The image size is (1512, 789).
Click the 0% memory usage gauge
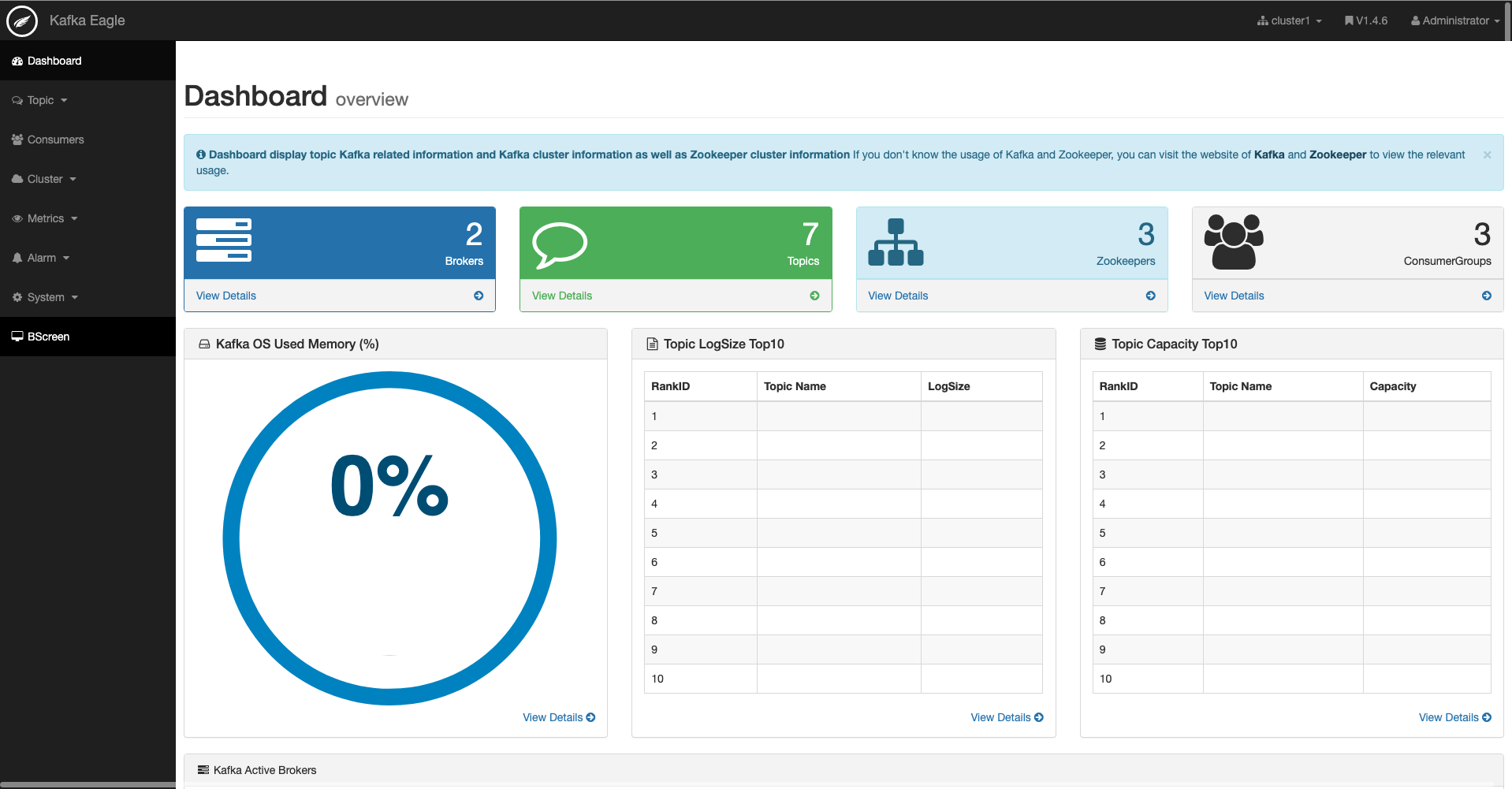(389, 538)
